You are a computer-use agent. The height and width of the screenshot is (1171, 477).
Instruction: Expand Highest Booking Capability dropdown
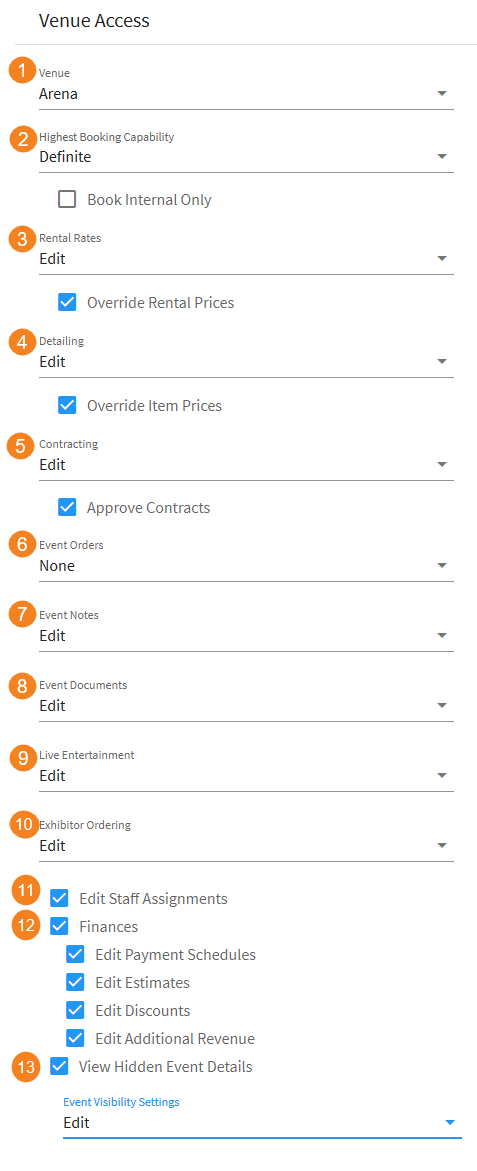pyautogui.click(x=246, y=157)
